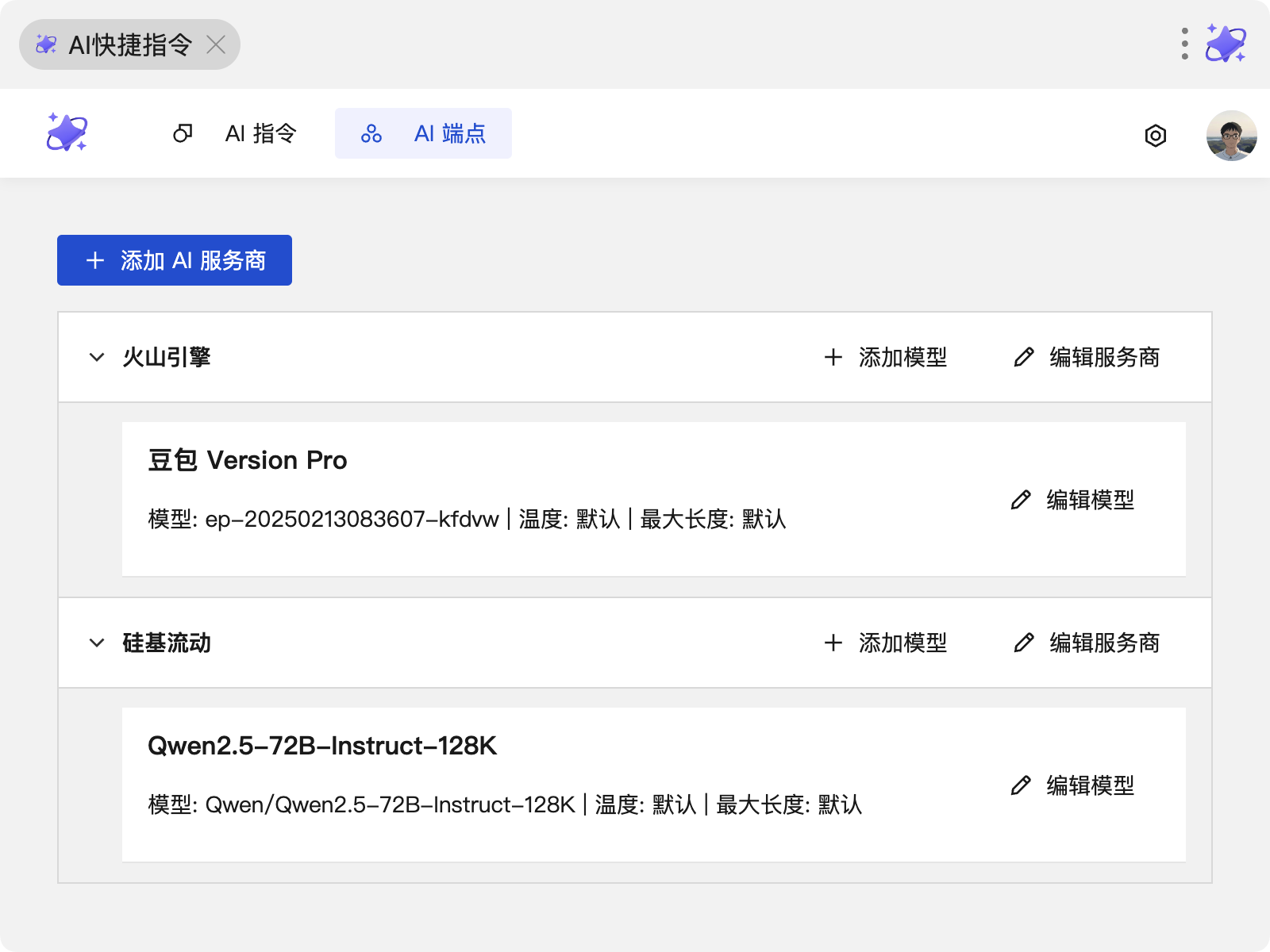Open settings via the hexagon icon
Viewport: 1270px width, 952px height.
(x=1156, y=136)
